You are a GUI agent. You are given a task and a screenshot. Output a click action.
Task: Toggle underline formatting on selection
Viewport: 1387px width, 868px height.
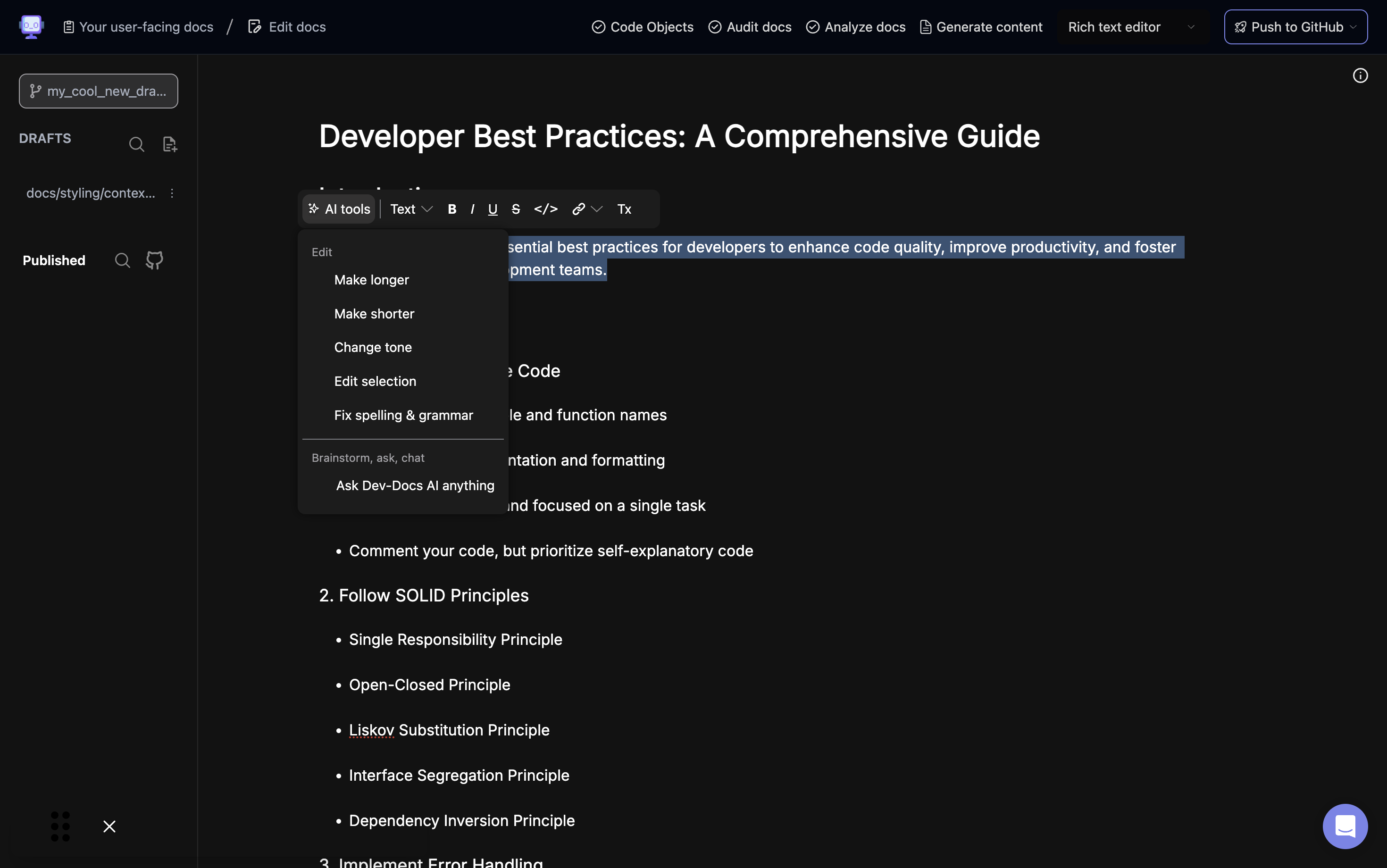[x=493, y=209]
